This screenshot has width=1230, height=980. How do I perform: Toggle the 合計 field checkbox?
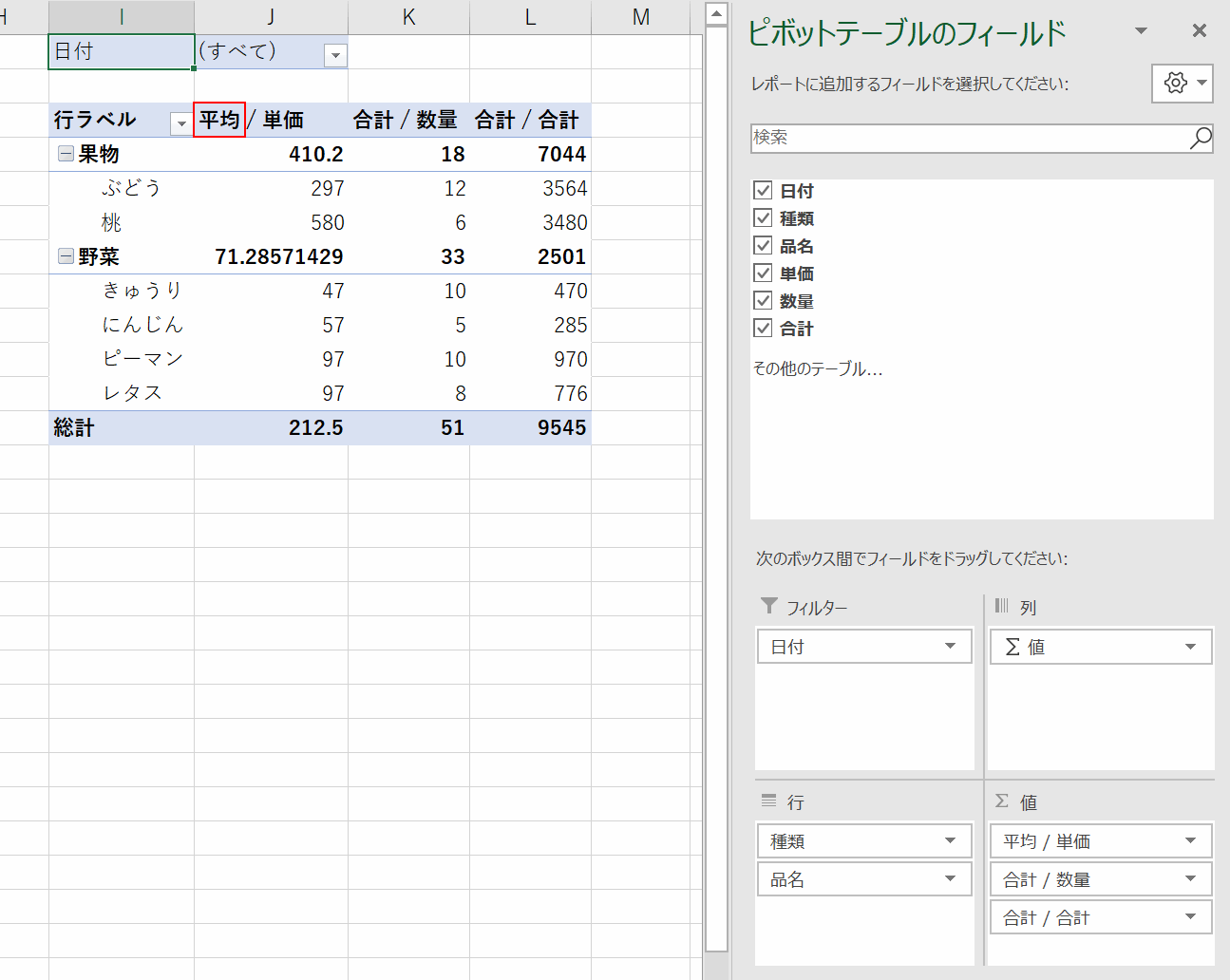tap(763, 329)
